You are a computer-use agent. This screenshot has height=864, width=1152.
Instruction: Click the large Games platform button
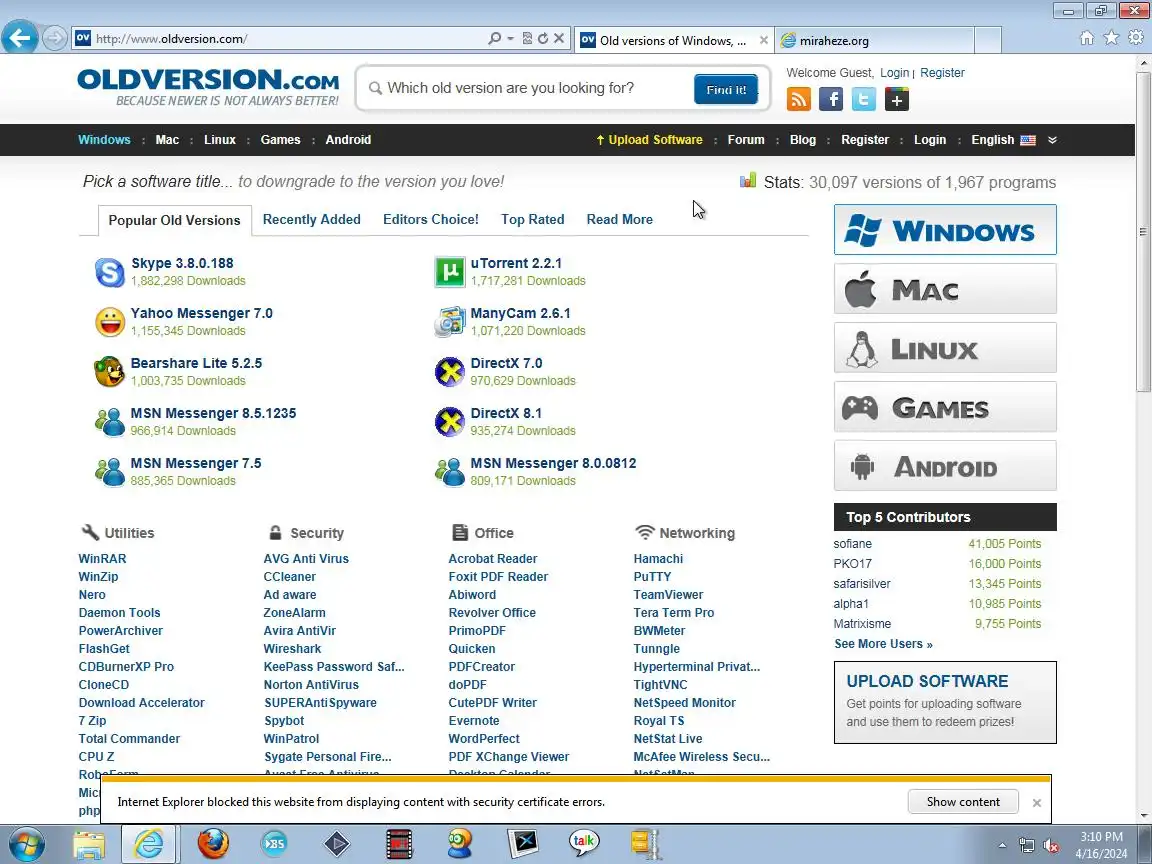[x=945, y=406]
